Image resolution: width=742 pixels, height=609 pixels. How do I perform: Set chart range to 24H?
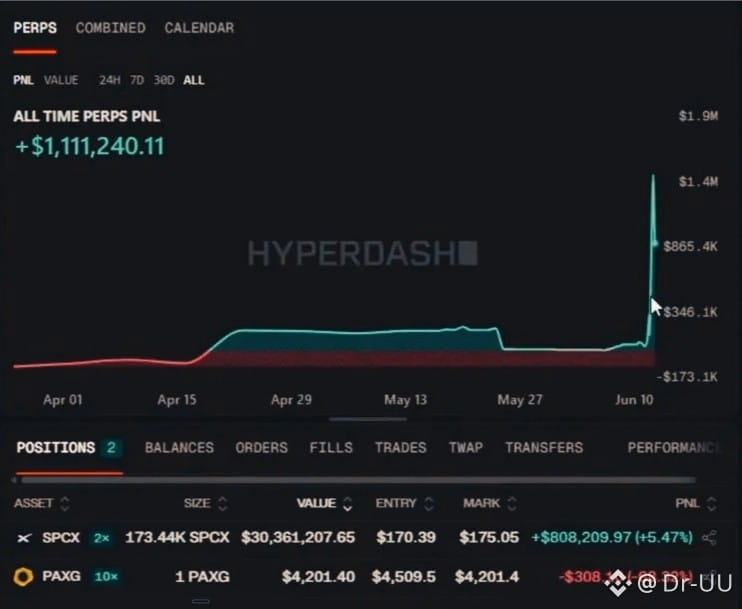[x=109, y=80]
